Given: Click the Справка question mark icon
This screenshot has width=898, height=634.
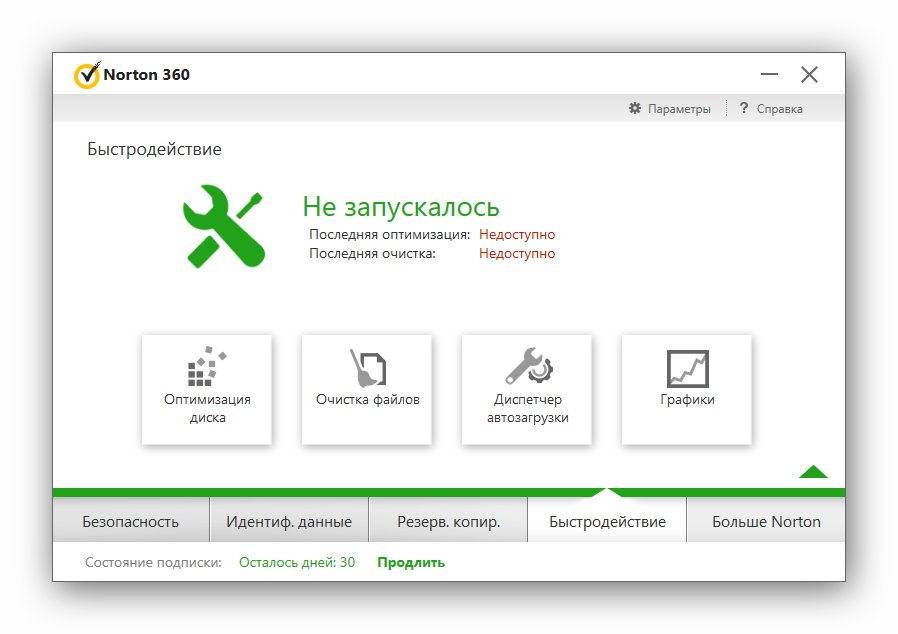Looking at the screenshot, I should [743, 108].
